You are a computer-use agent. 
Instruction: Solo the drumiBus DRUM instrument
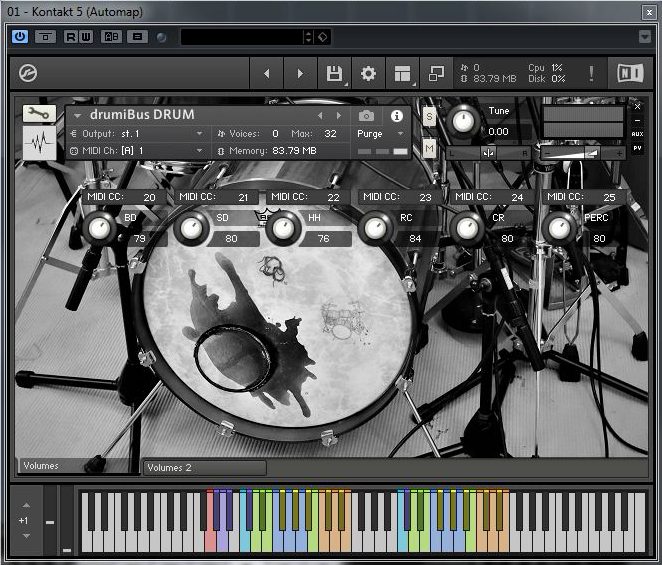[x=429, y=116]
